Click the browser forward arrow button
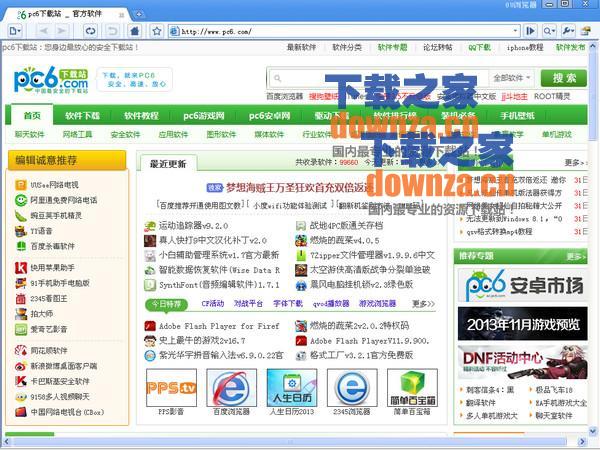 tap(61, 31)
